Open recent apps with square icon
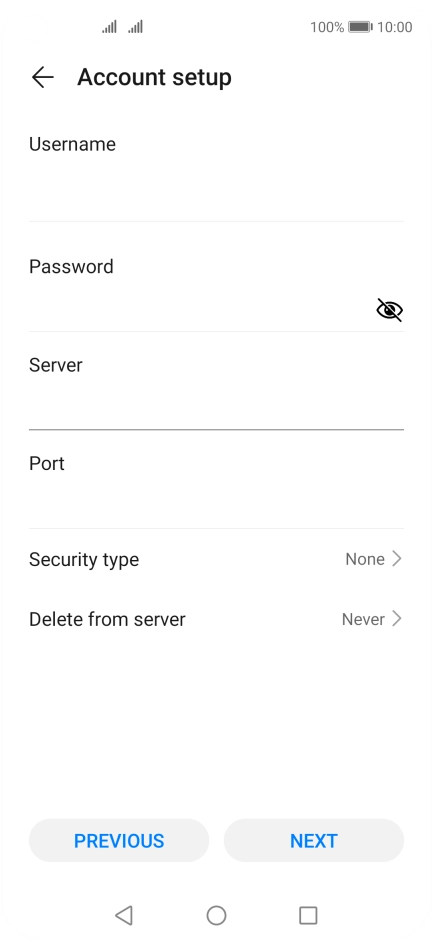Image resolution: width=433 pixels, height=940 pixels. 308,915
